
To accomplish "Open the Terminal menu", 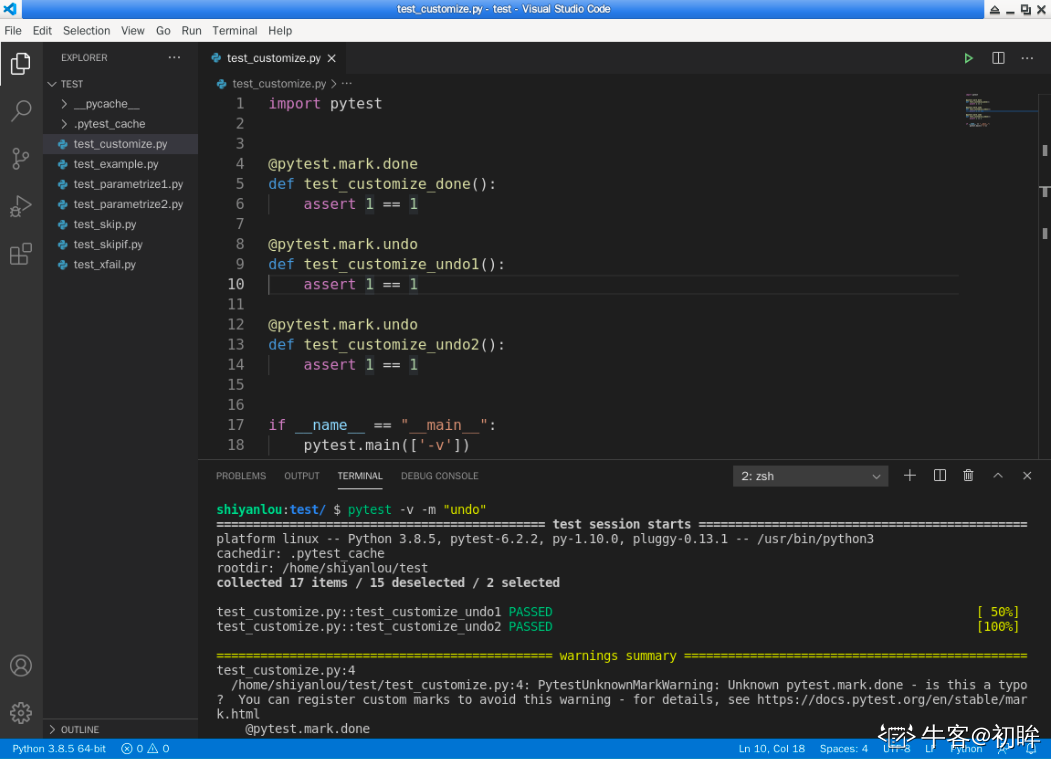I will (235, 31).
